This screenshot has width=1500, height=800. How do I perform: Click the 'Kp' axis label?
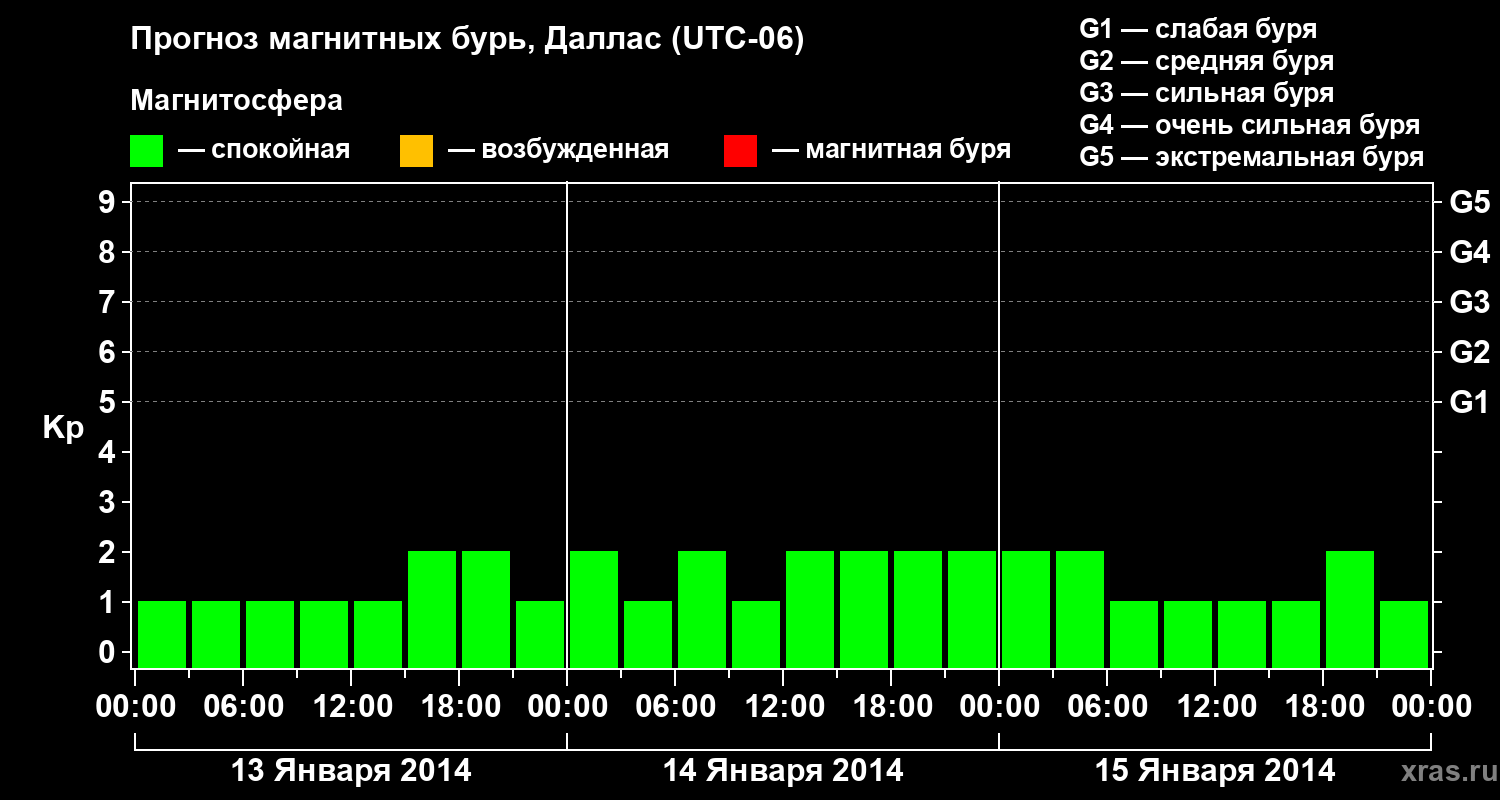pyautogui.click(x=63, y=427)
